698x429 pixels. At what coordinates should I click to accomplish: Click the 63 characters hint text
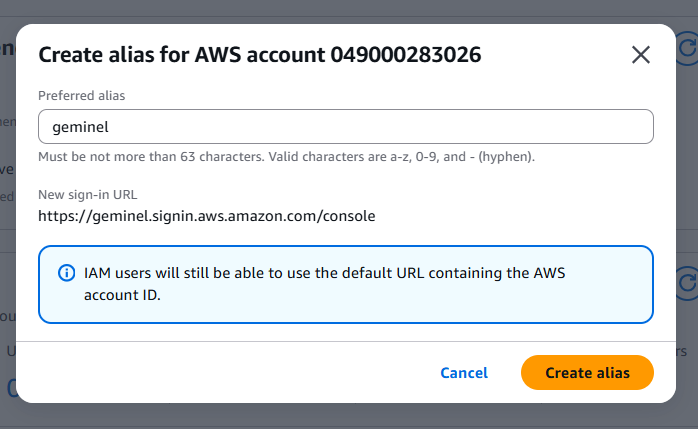tap(287, 157)
